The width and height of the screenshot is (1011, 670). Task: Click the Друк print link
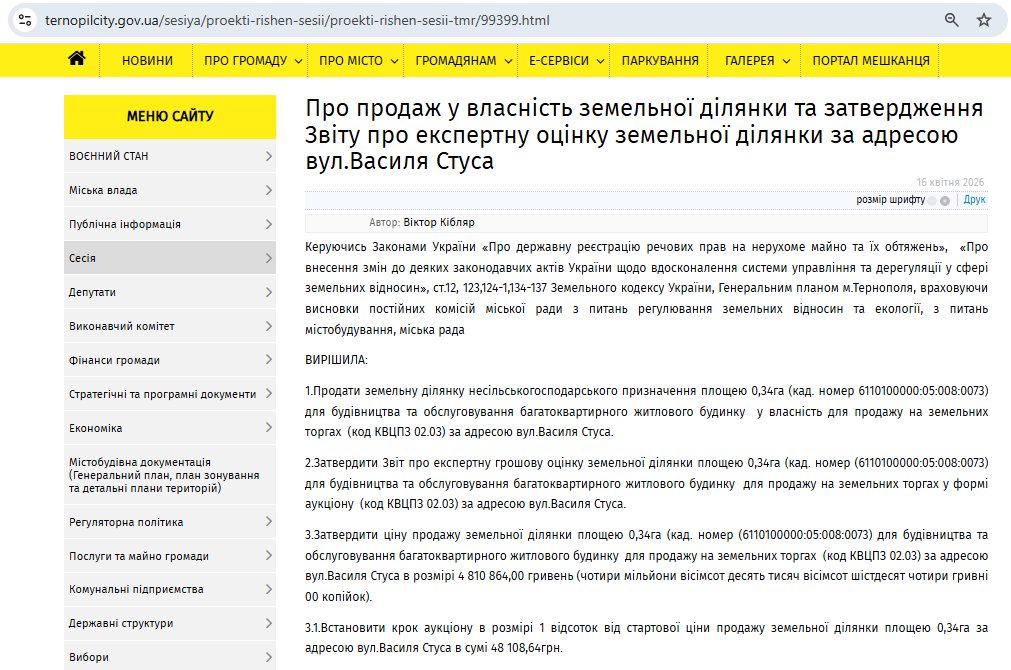click(974, 200)
